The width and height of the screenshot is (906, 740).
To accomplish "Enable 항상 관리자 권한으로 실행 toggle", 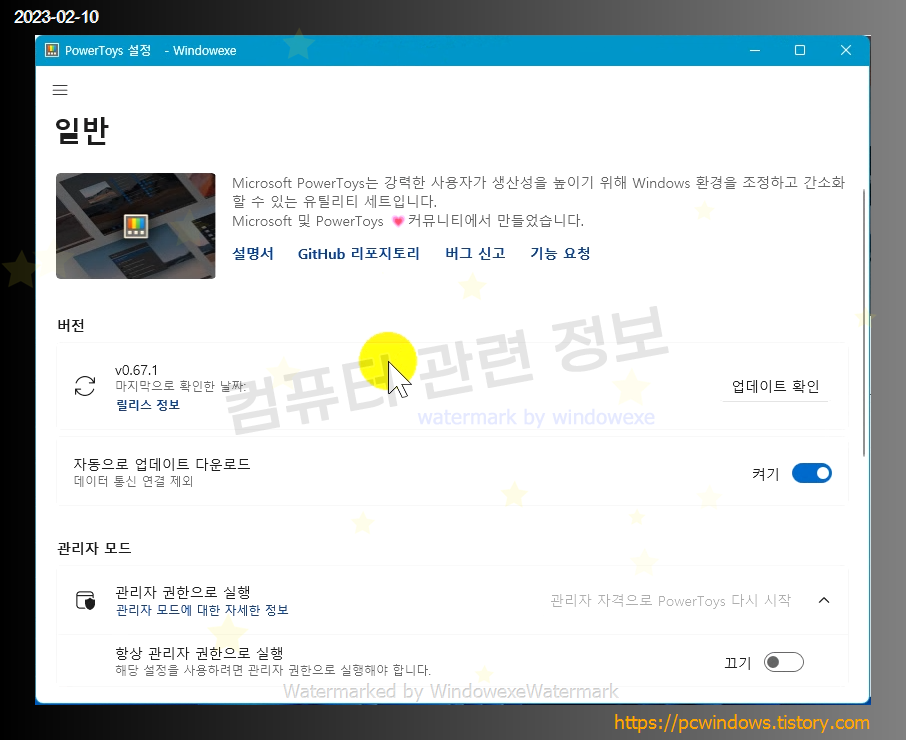I will point(784,662).
